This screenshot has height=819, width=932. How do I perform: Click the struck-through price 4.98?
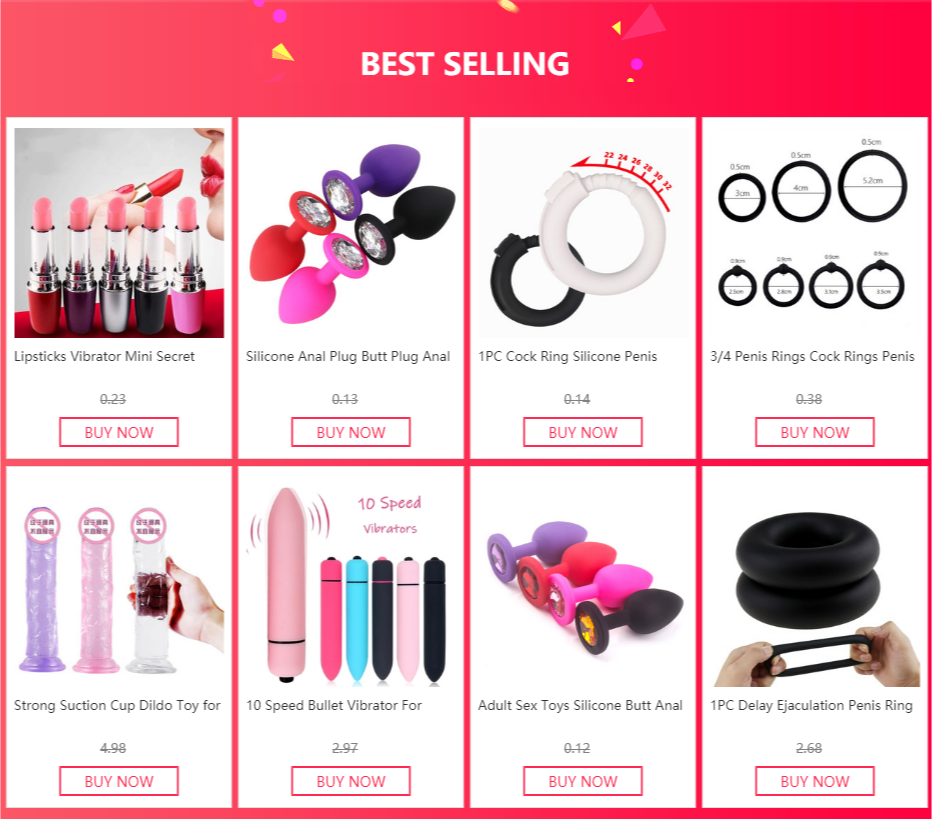(113, 748)
